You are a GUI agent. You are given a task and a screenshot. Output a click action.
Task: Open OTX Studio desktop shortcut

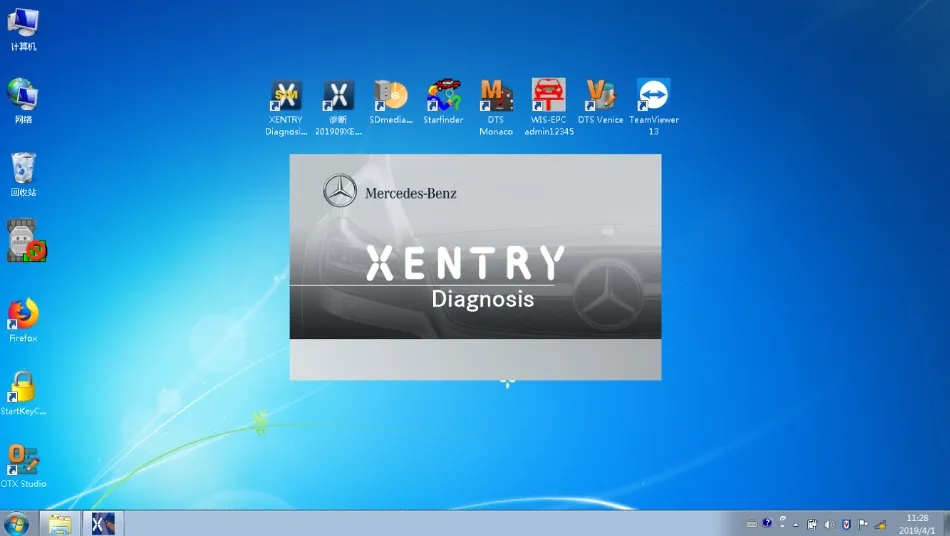(x=22, y=461)
